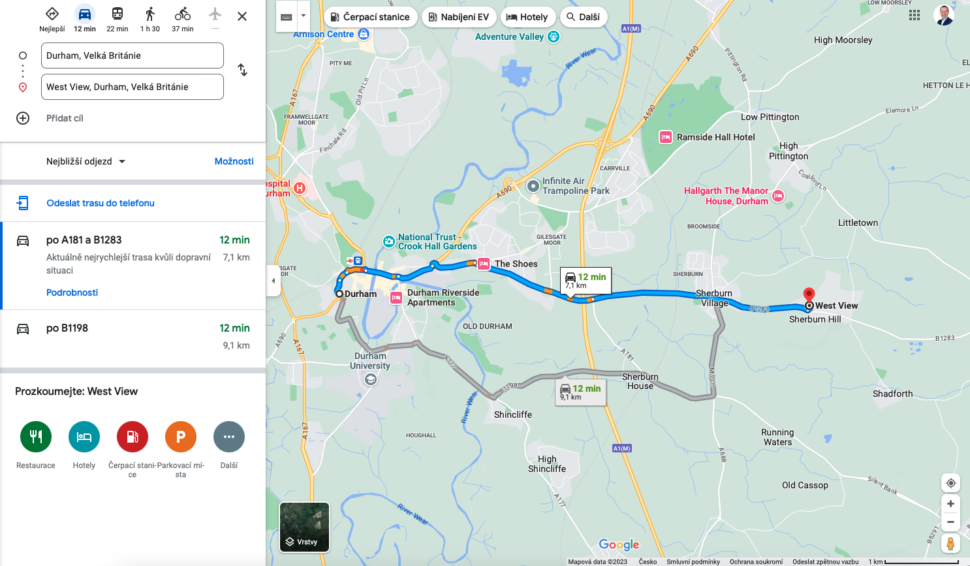Toggle Čerpací stanice filter chip

click(x=371, y=17)
